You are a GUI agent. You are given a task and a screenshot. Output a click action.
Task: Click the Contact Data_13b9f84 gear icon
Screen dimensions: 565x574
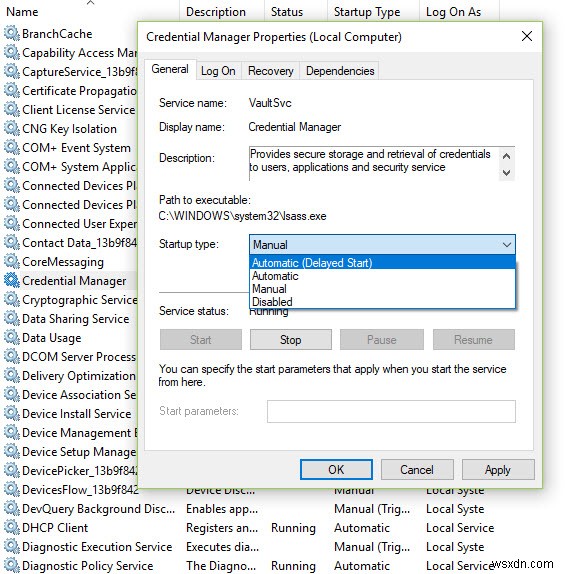(x=12, y=242)
